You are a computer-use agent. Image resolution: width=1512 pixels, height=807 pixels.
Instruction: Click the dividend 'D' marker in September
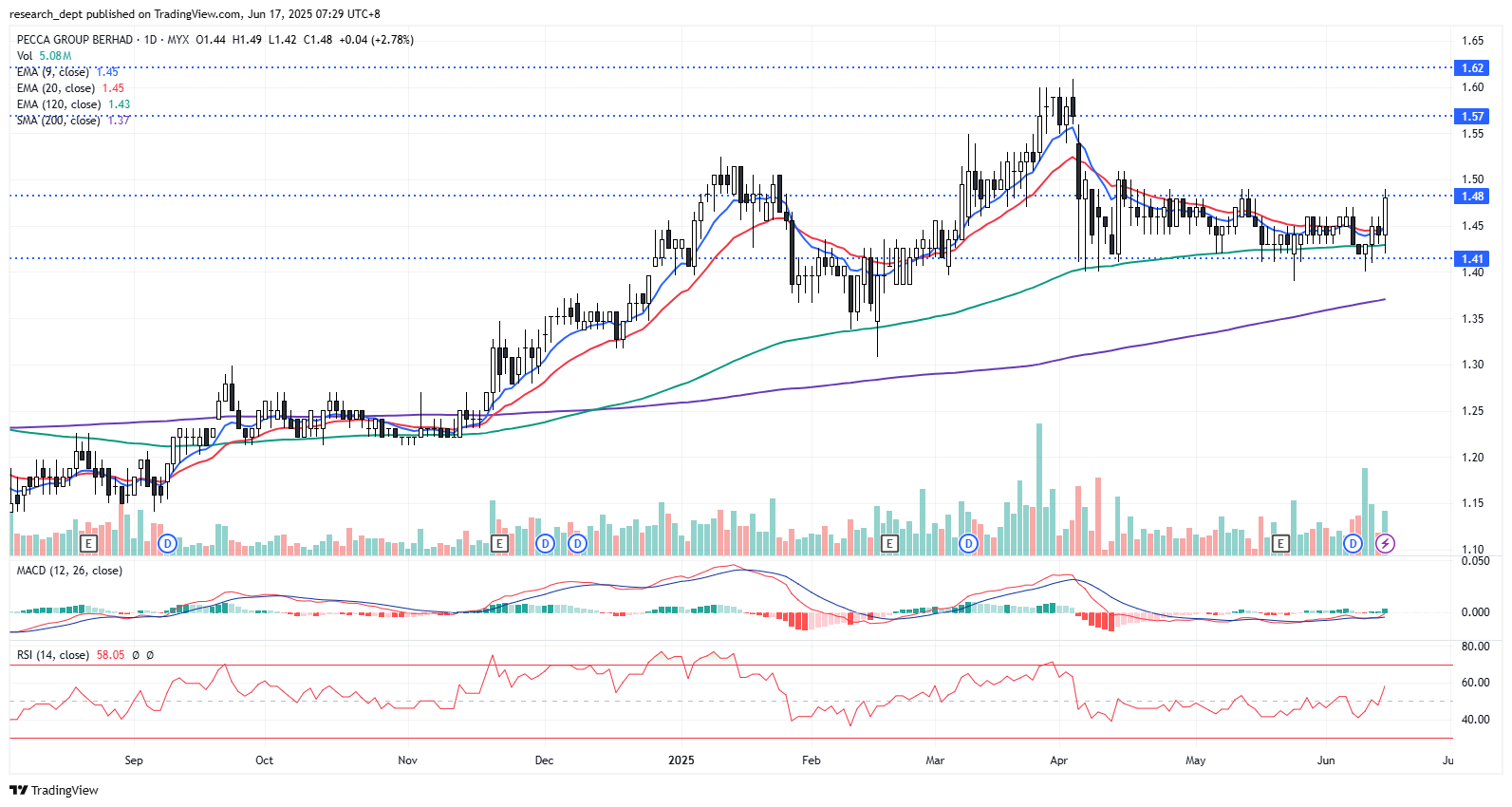(x=168, y=544)
